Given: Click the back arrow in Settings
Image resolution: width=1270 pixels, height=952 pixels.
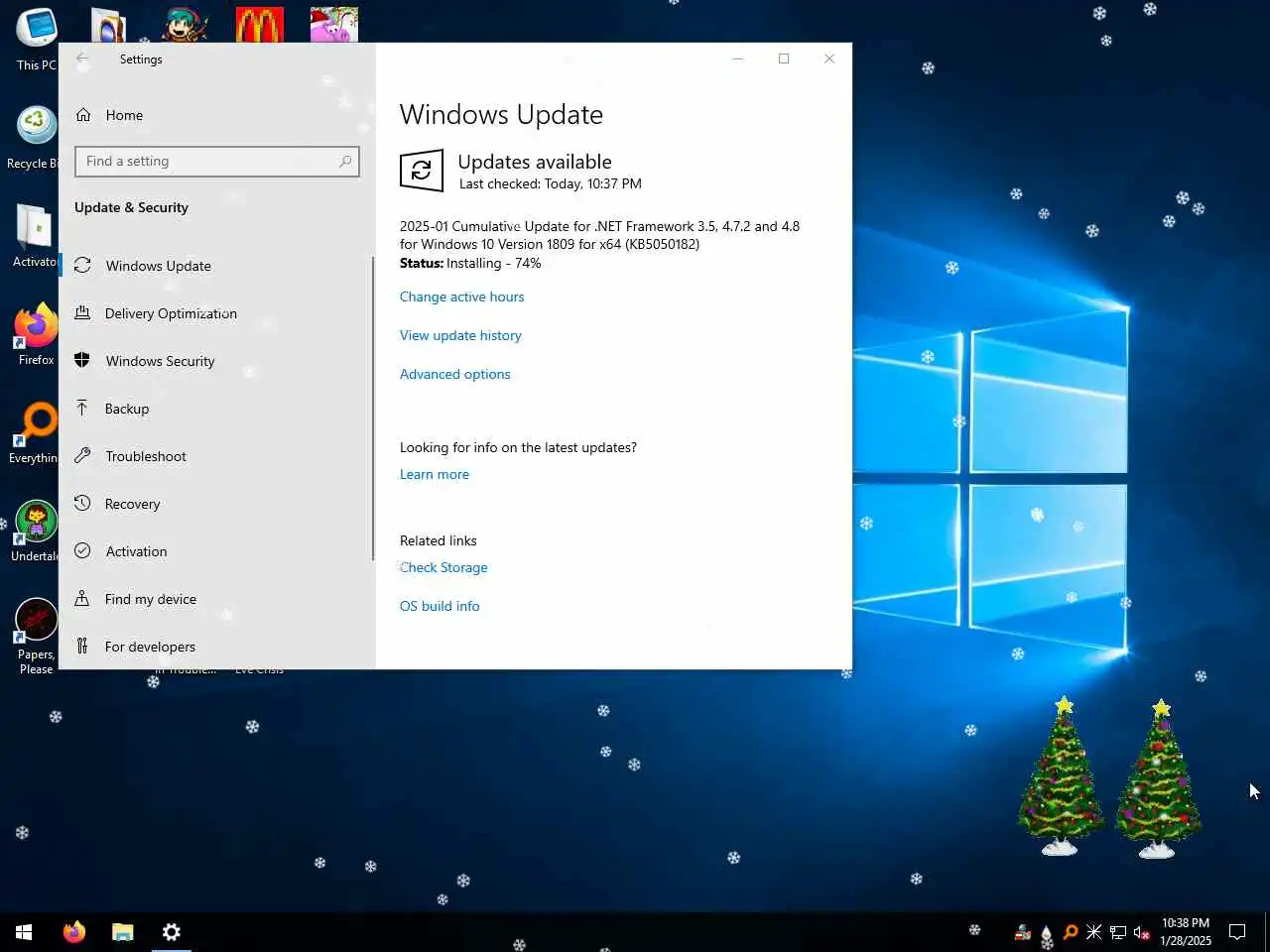Looking at the screenshot, I should (83, 59).
